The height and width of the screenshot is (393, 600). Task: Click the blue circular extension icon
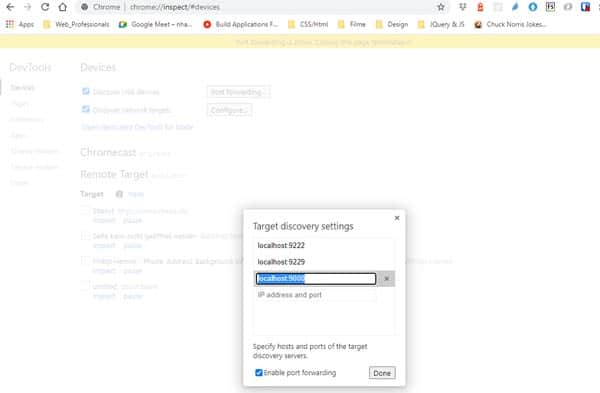(533, 7)
